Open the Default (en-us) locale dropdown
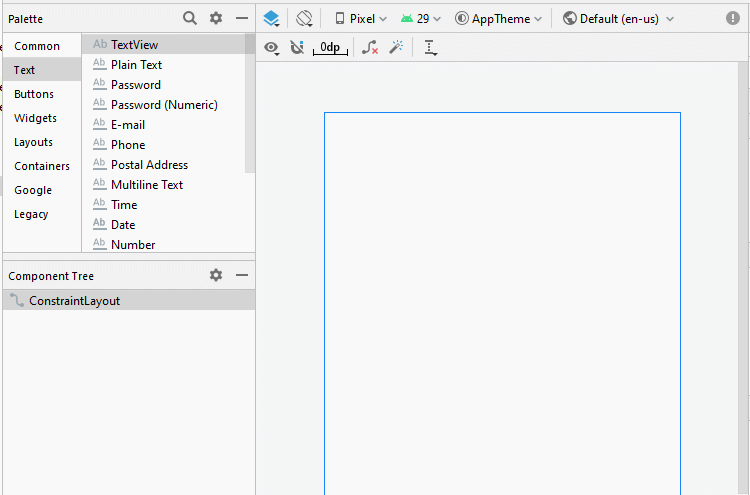This screenshot has height=495, width=750. tap(618, 19)
